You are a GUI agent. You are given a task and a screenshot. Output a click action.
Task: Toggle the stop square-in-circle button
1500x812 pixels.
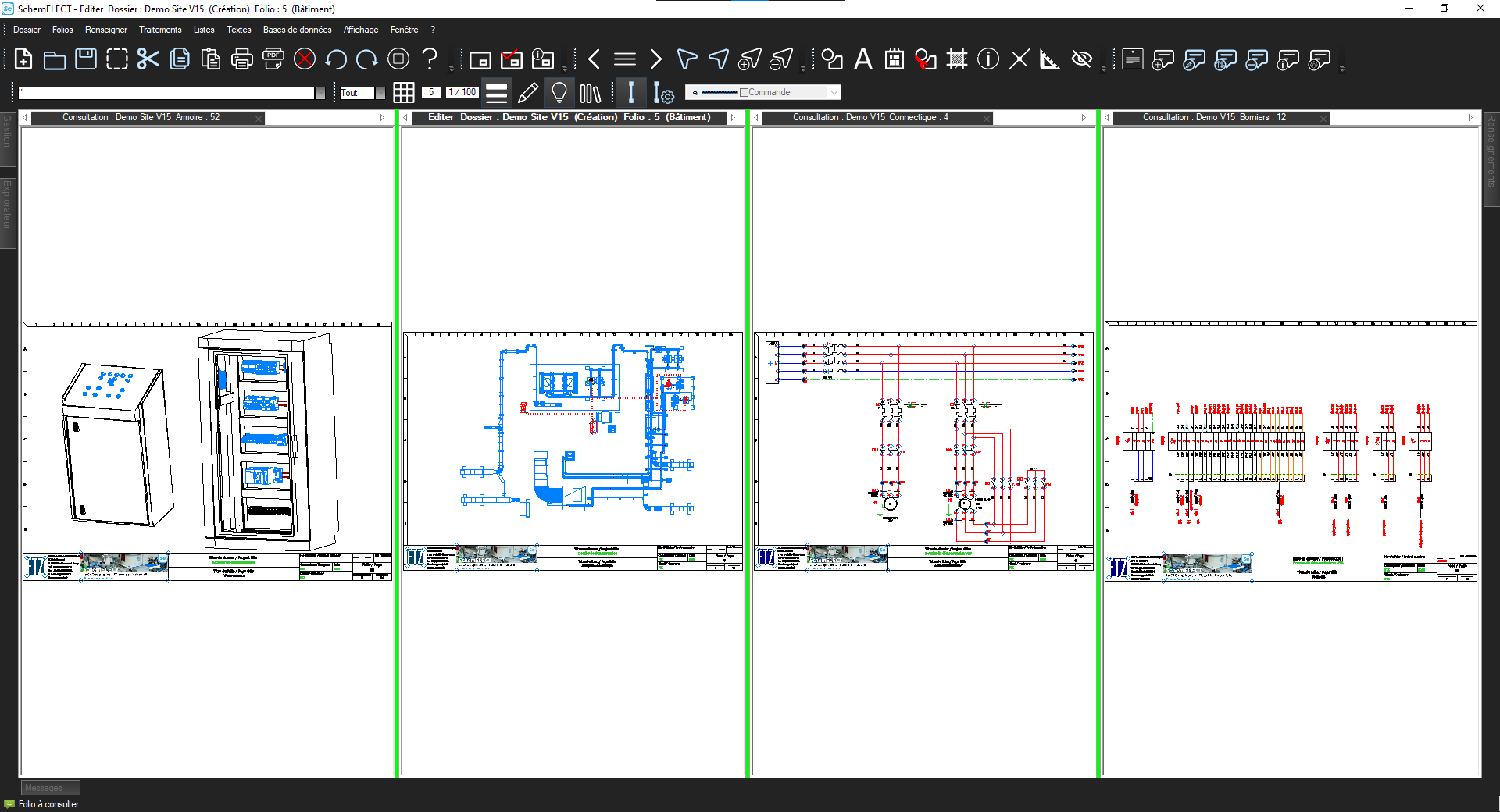point(398,59)
